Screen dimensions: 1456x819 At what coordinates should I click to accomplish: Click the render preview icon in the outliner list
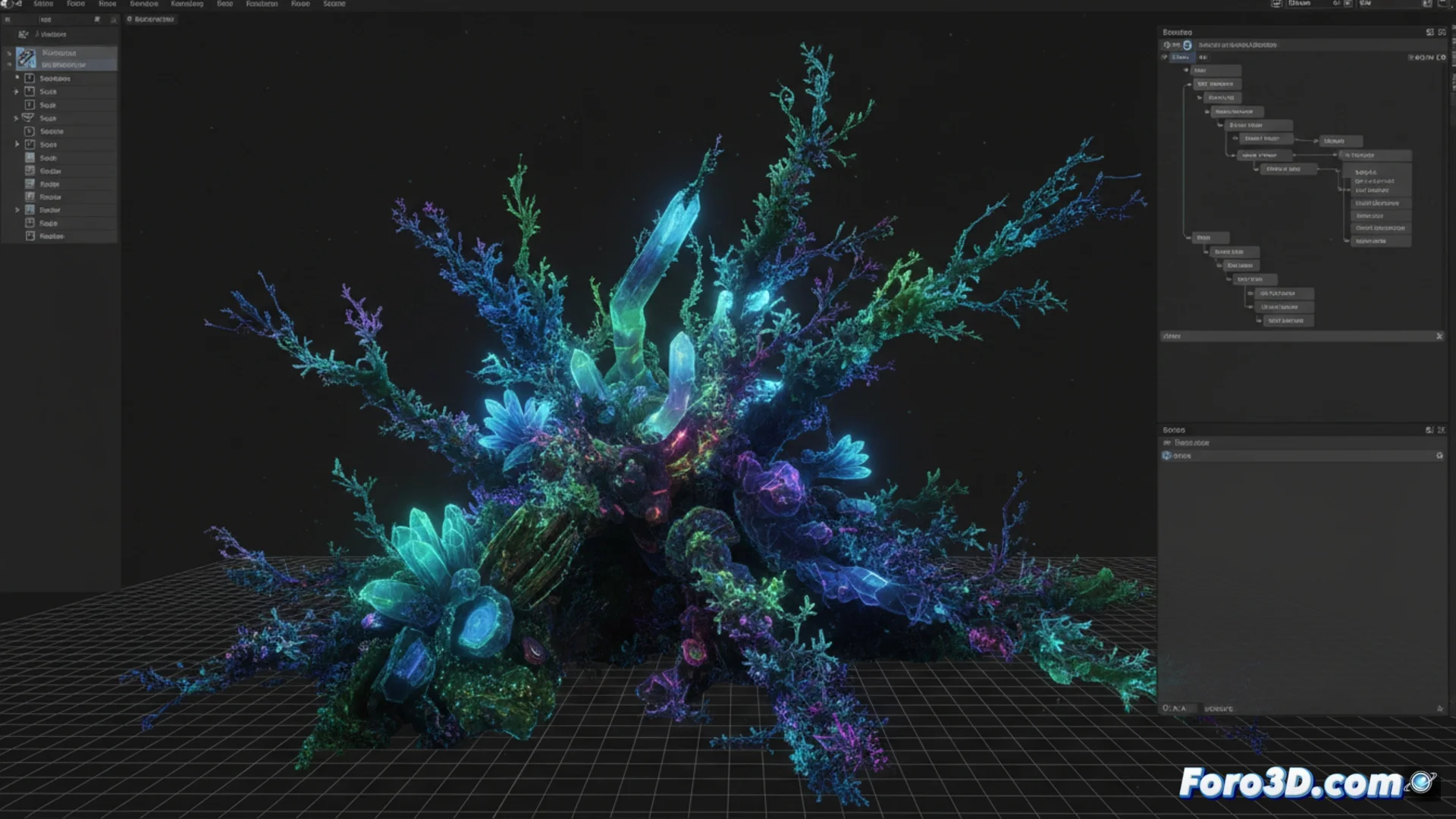[30, 210]
